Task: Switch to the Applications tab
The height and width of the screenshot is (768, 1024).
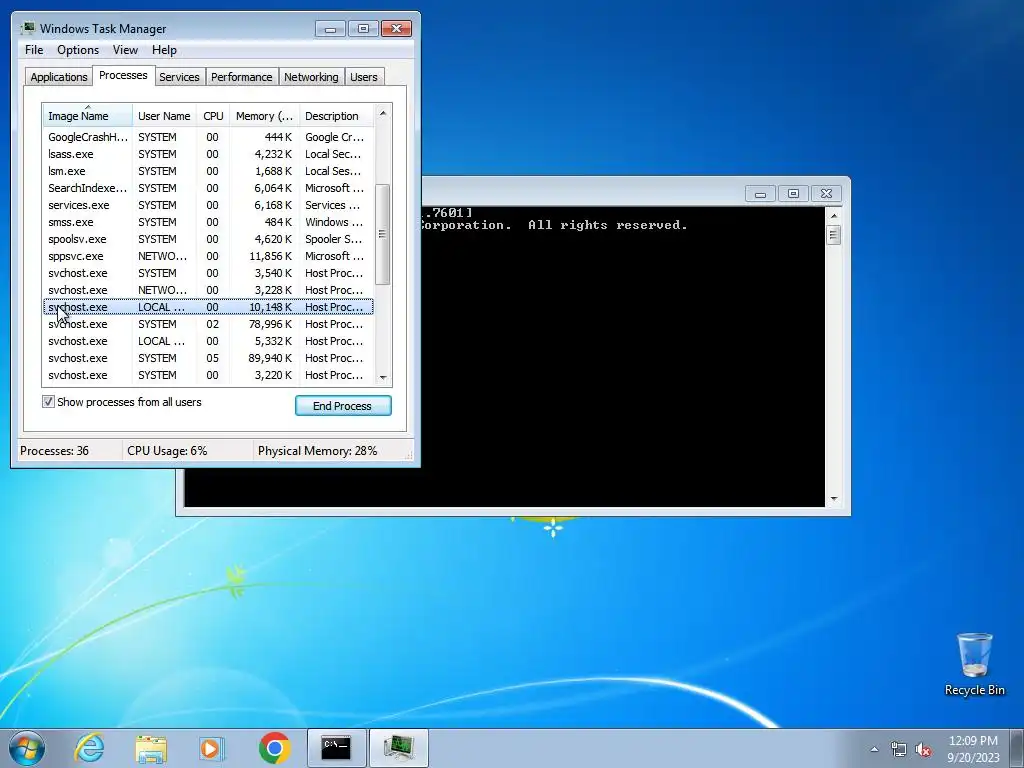Action: coord(59,77)
